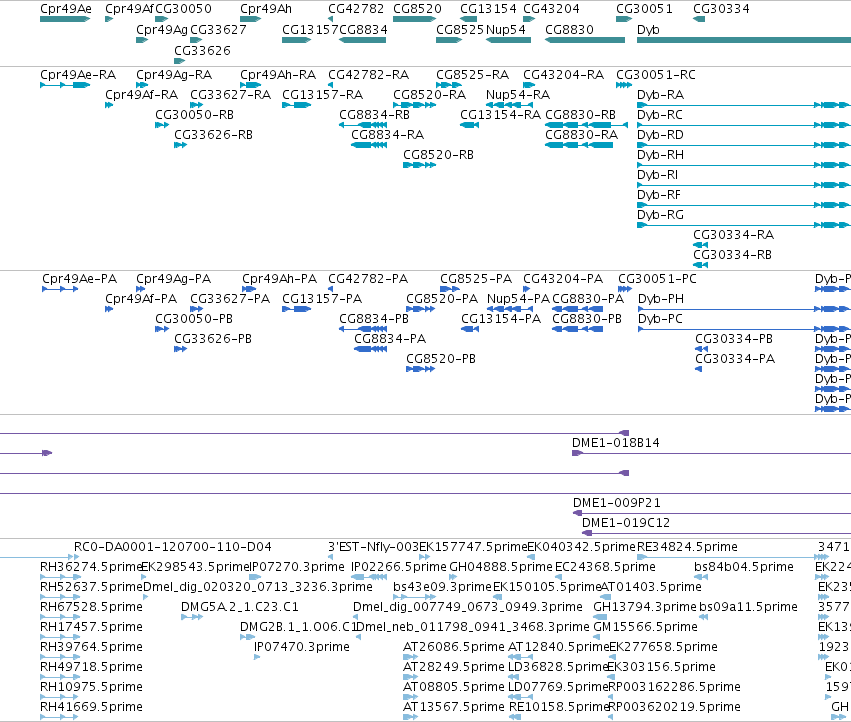Click the RC0-DA0001-120700-110-D04 EST label
This screenshot has height=722, width=851.
pos(173,547)
